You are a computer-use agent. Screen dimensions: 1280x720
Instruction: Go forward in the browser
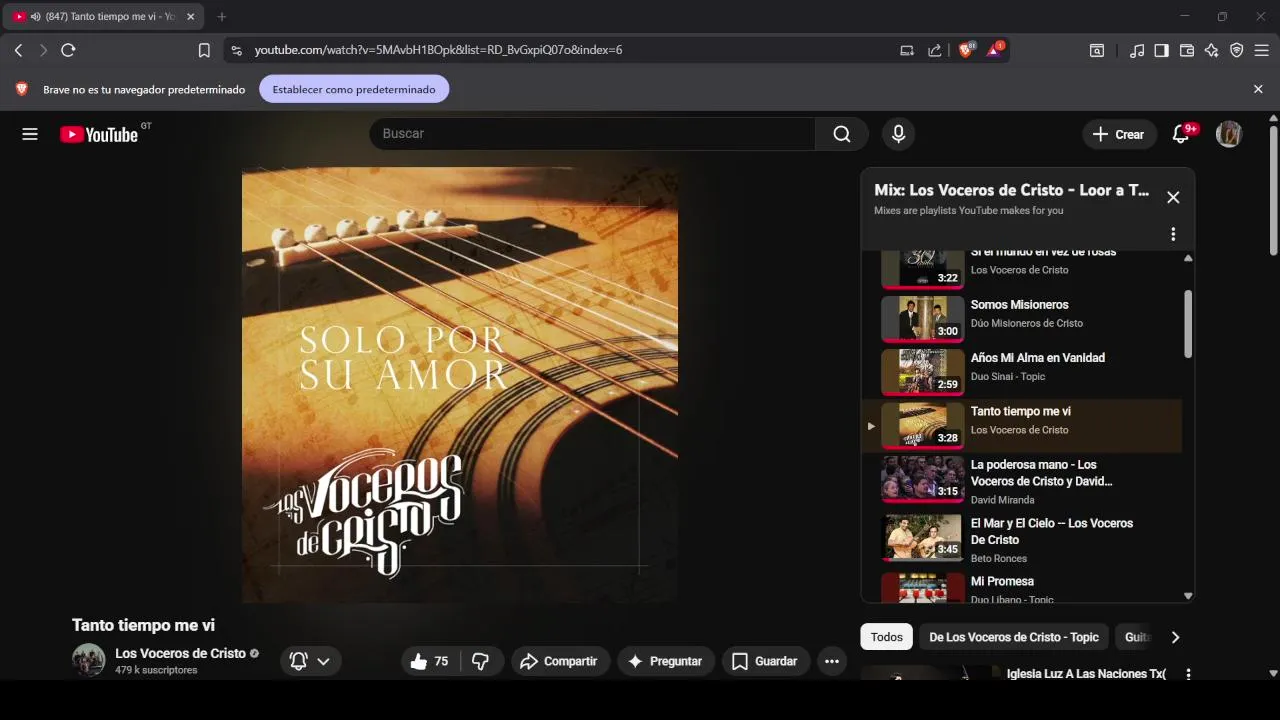tap(43, 50)
